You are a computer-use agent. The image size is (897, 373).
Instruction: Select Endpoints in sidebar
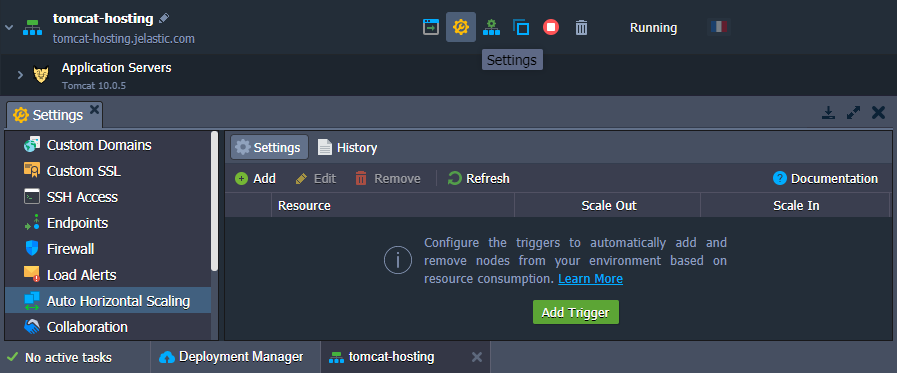(x=108, y=223)
